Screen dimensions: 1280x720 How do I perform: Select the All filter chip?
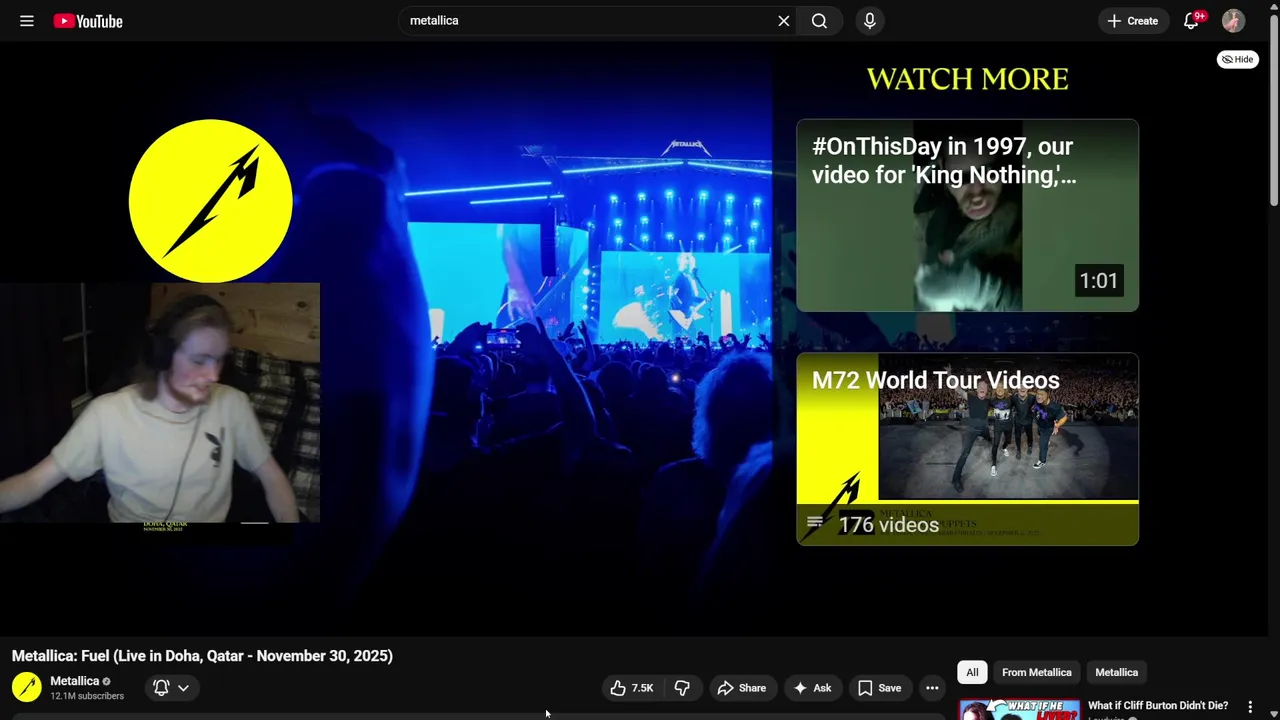(x=972, y=672)
